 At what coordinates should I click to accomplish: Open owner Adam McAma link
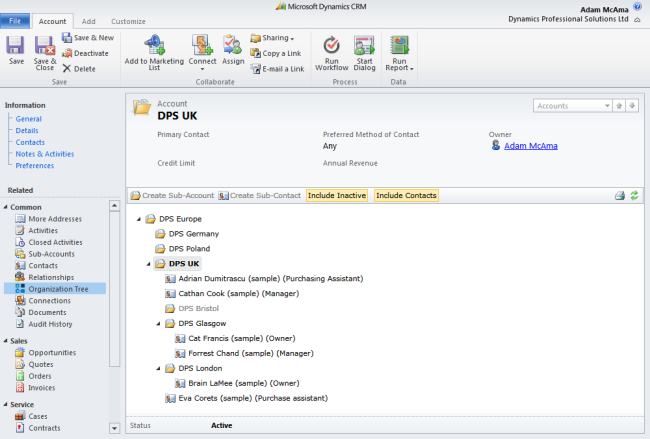(531, 146)
